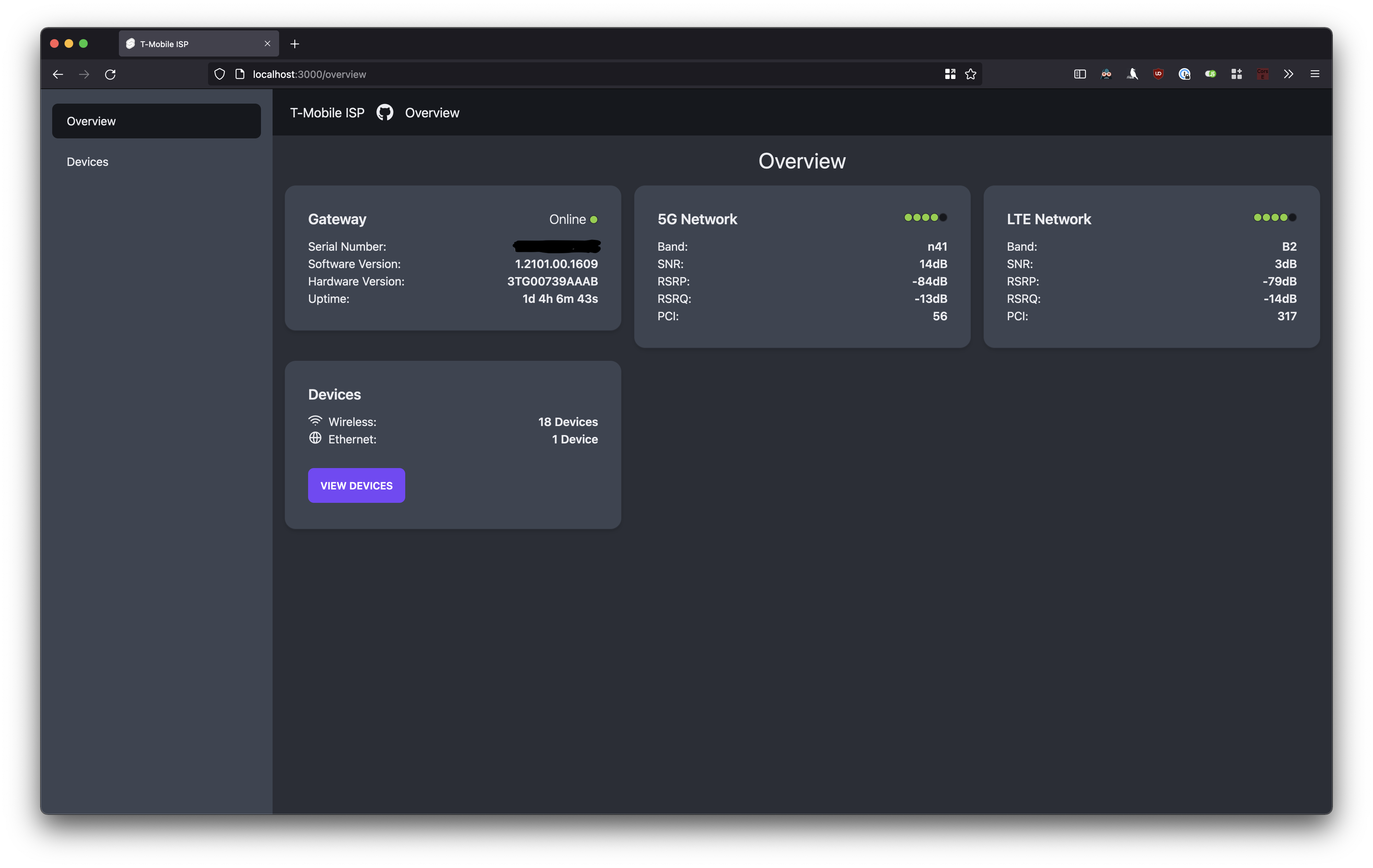This screenshot has height=868, width=1373.
Task: Open the 1Password extension icon
Action: pyautogui.click(x=1184, y=74)
